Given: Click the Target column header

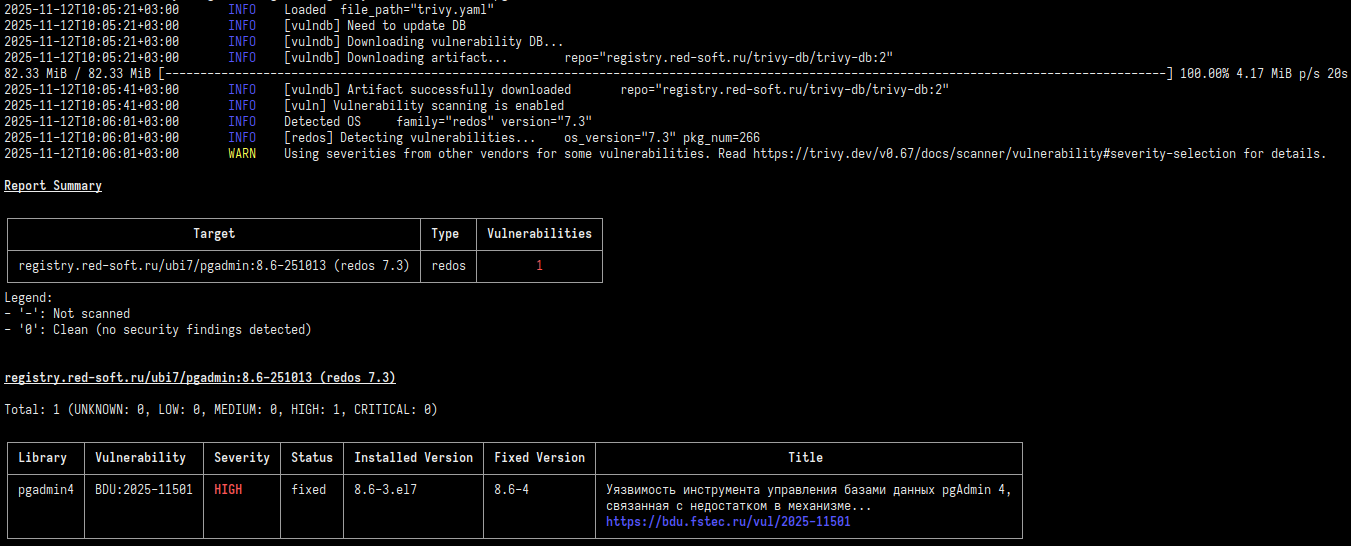Looking at the screenshot, I should coord(214,234).
